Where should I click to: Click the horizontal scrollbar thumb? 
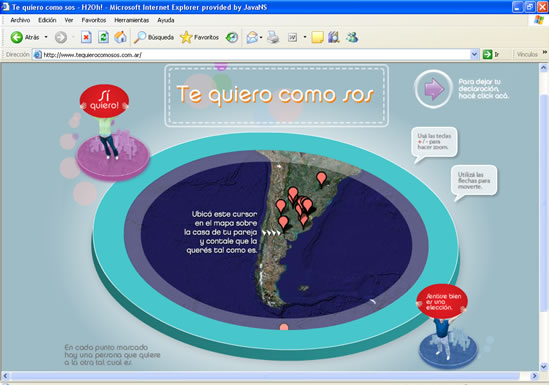(265, 376)
